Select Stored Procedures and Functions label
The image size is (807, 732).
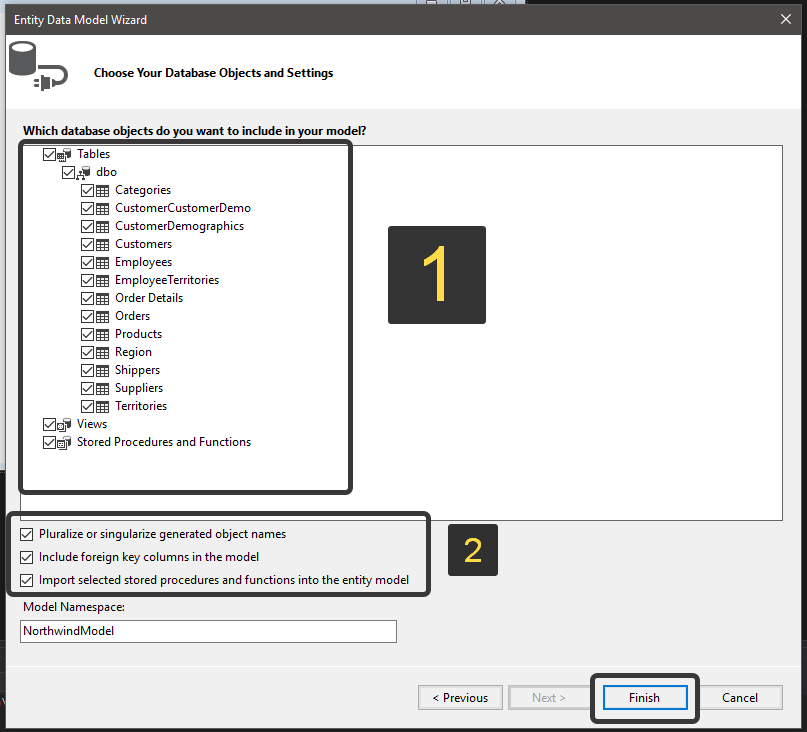tap(164, 442)
